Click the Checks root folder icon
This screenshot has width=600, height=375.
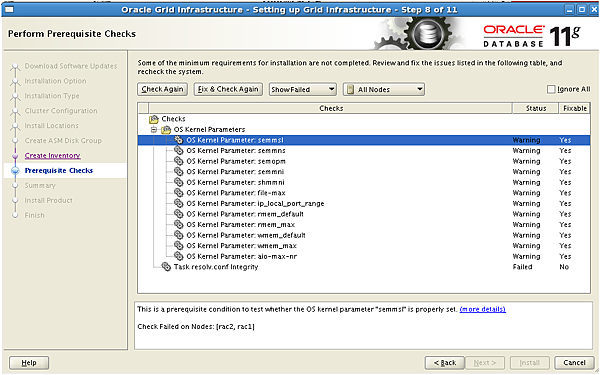(154, 119)
